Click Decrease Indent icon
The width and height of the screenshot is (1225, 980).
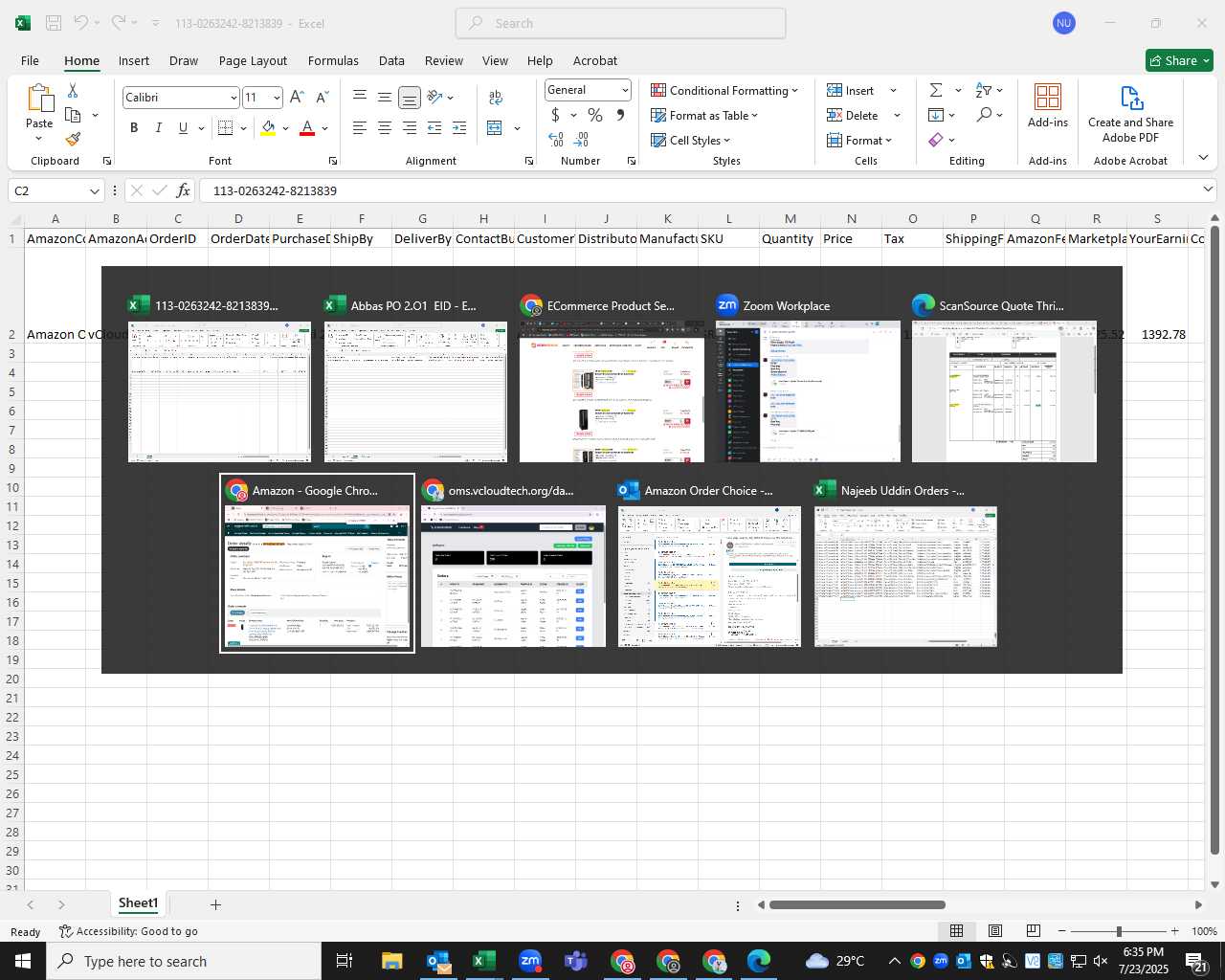click(x=434, y=127)
